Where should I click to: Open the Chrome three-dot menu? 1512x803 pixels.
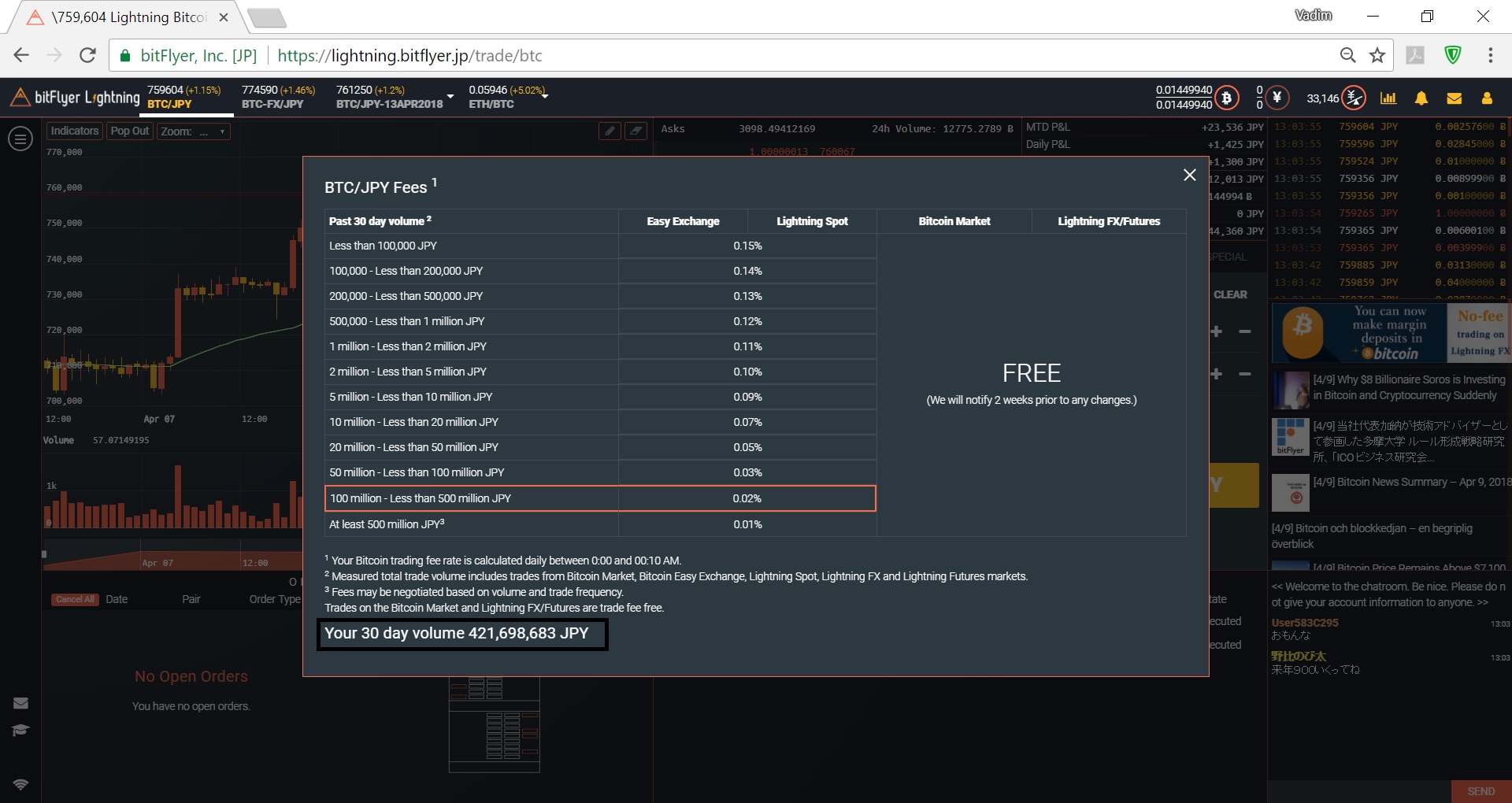pos(1490,55)
